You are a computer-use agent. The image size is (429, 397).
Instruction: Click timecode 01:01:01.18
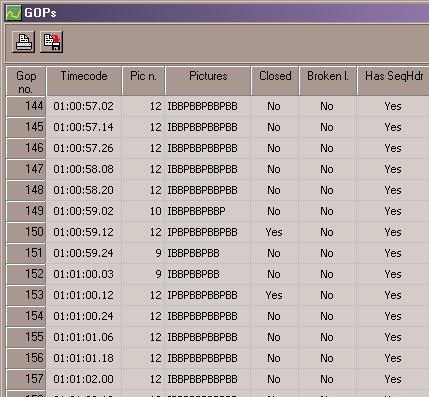[x=83, y=358]
